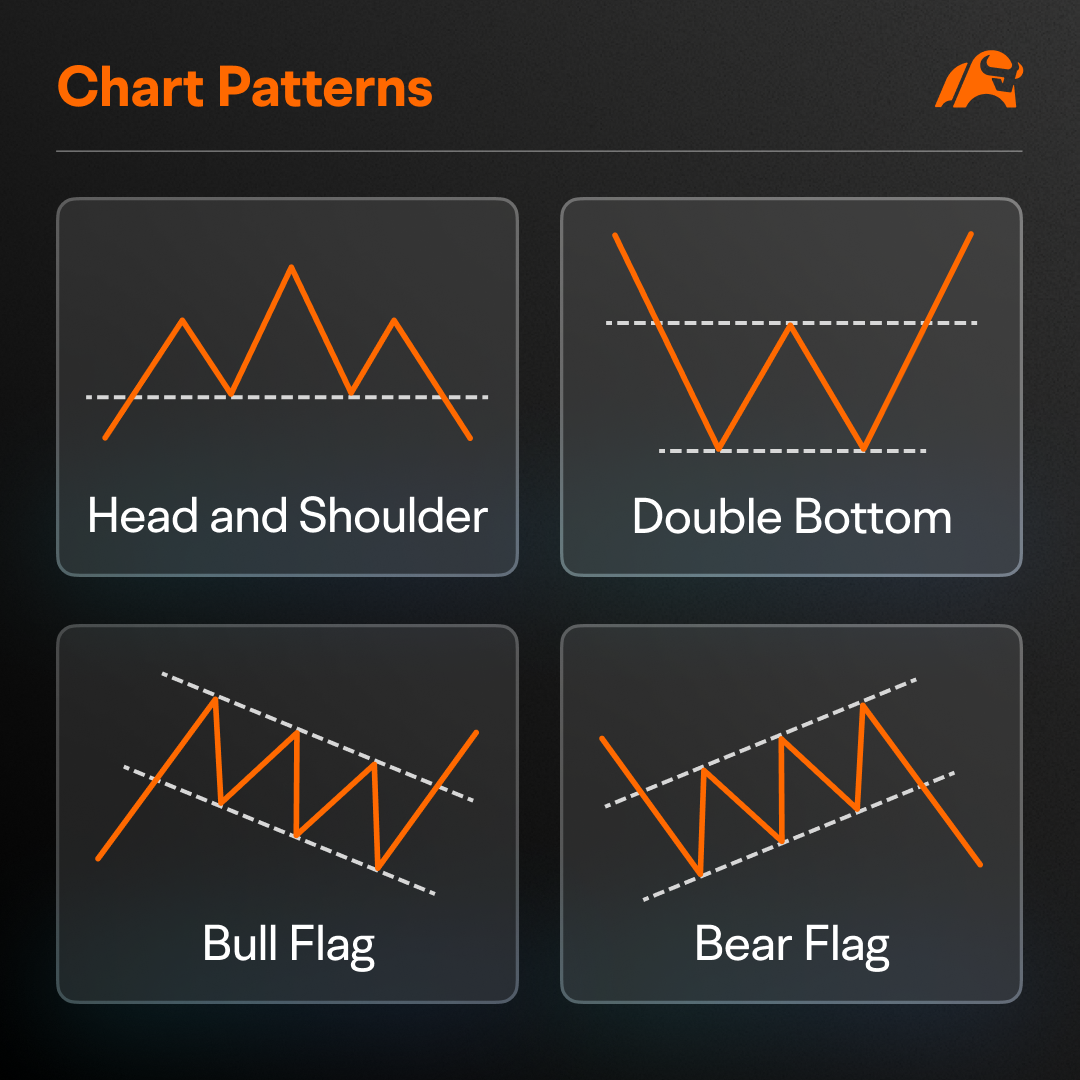The width and height of the screenshot is (1080, 1080).
Task: Click the Double Bottom W-shaped diagram
Action: (791, 342)
